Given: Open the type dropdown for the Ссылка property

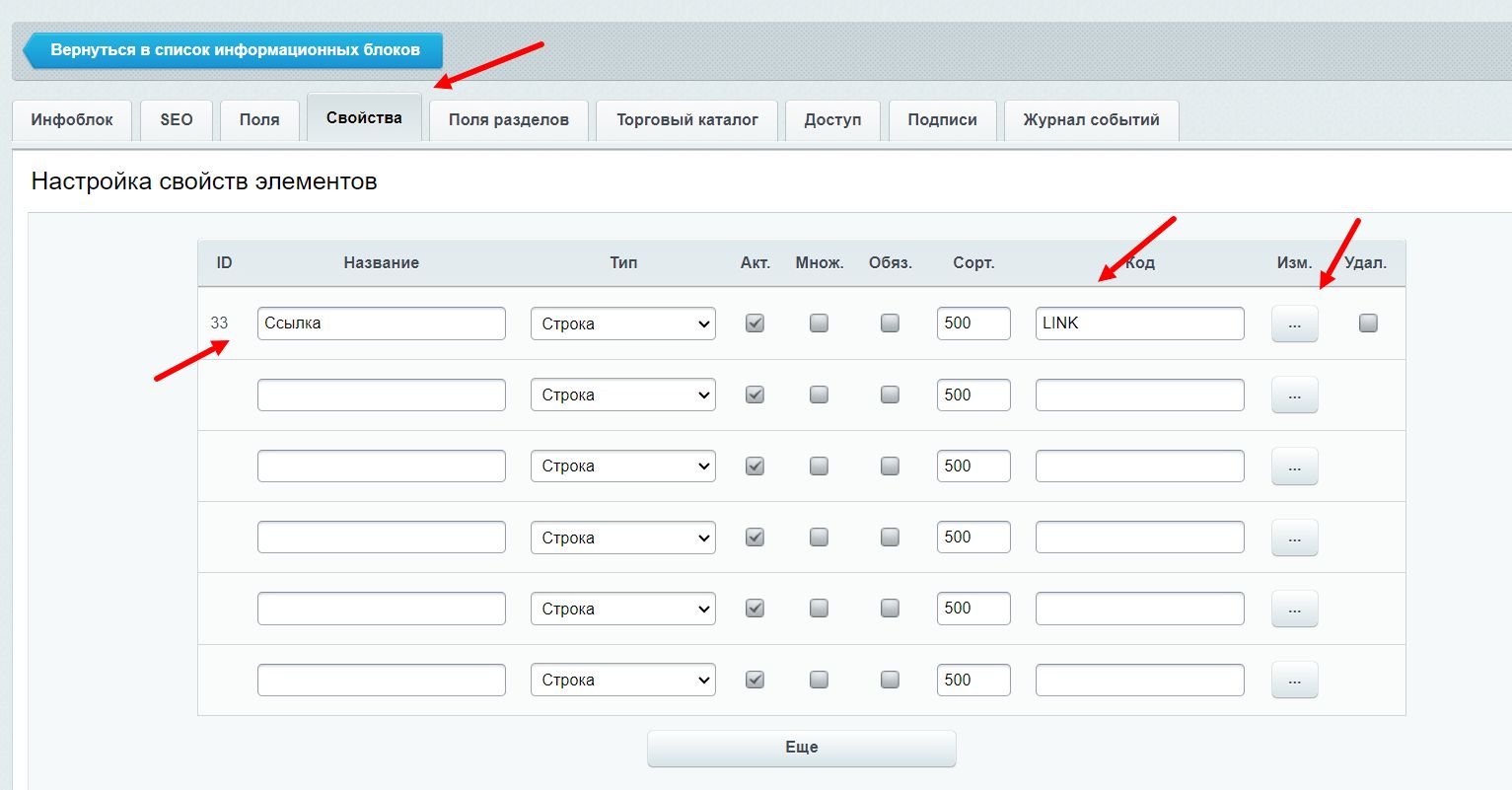Looking at the screenshot, I should coord(622,323).
